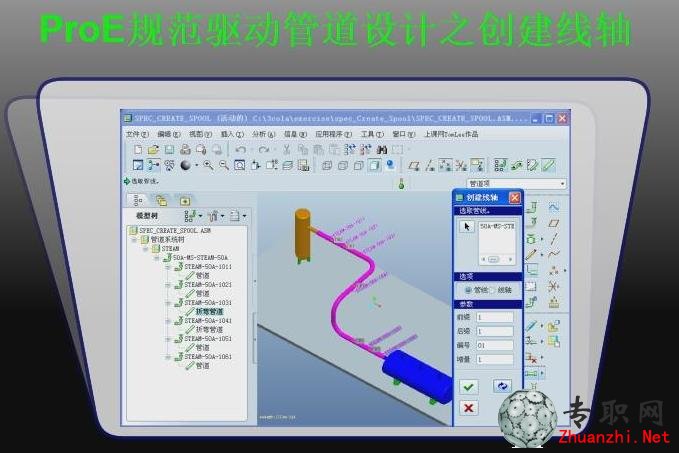The image size is (679, 453).
Task: Click the binoculars Find icon
Action: pyautogui.click(x=382, y=150)
